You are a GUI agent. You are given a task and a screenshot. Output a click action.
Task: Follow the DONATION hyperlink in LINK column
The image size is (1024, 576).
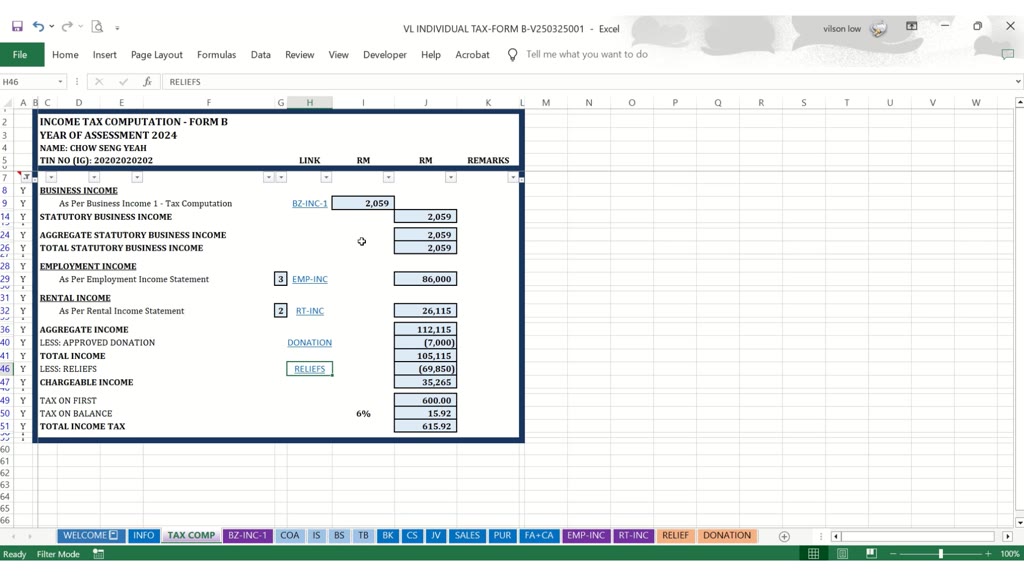[310, 342]
